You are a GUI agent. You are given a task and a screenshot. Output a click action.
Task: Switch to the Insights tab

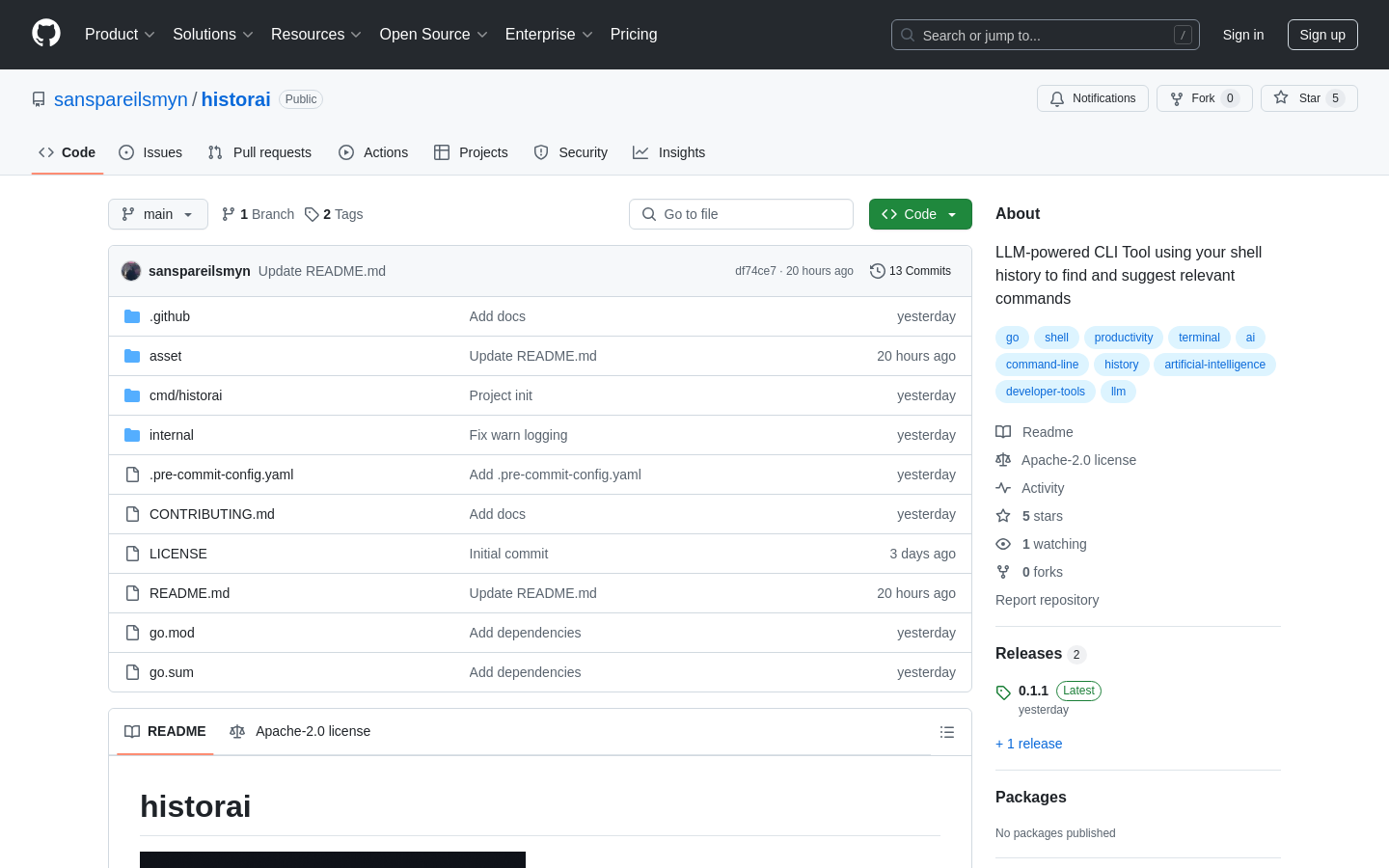[x=669, y=152]
